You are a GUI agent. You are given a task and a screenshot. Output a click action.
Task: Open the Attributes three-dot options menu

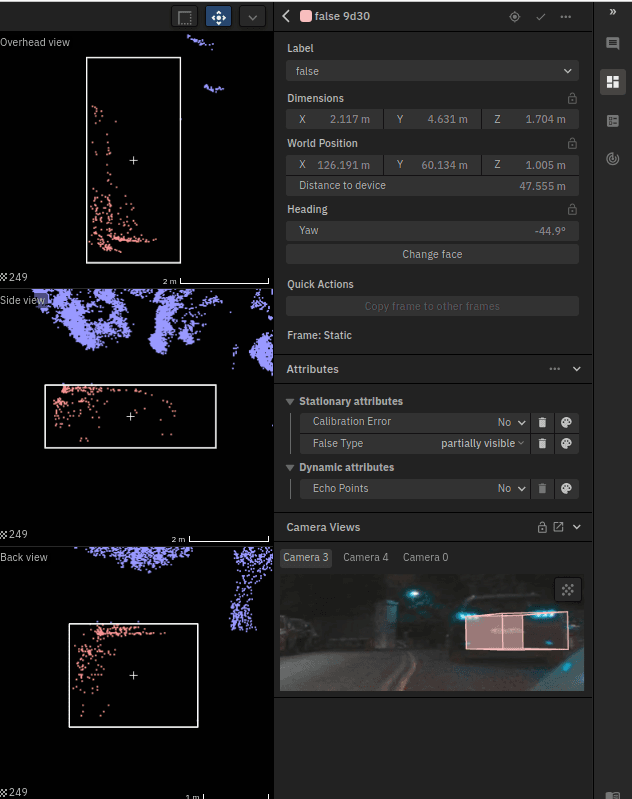point(555,369)
